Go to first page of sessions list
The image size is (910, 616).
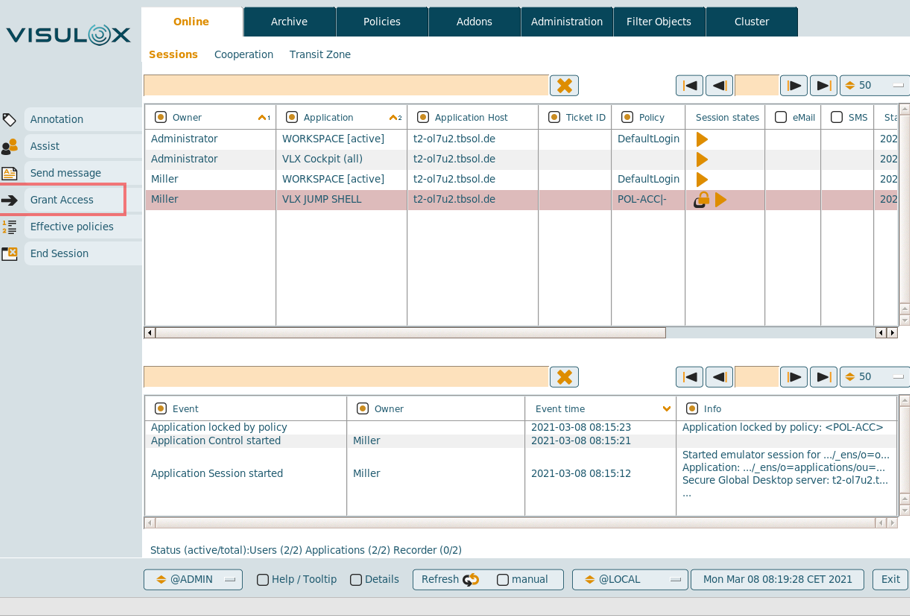tap(689, 86)
